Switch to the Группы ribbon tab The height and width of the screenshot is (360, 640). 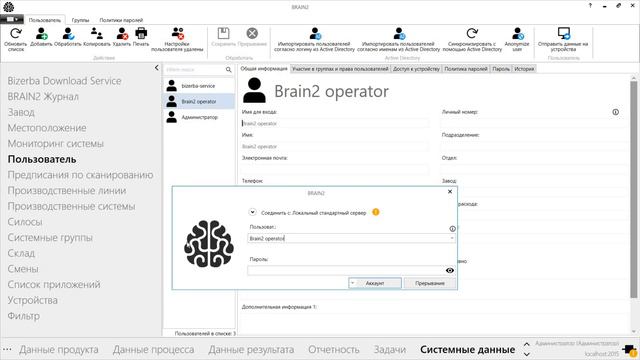[x=80, y=20]
